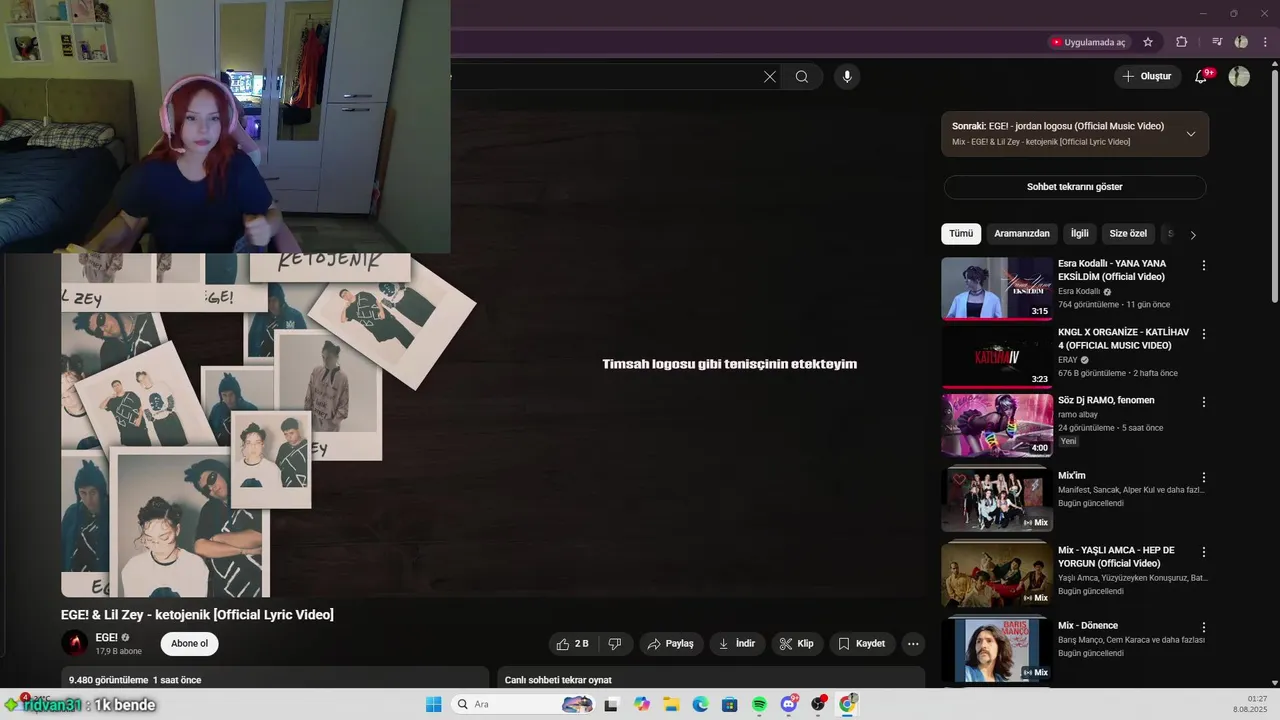
Task: Open options for Esra Kodallı video
Action: 1204,266
